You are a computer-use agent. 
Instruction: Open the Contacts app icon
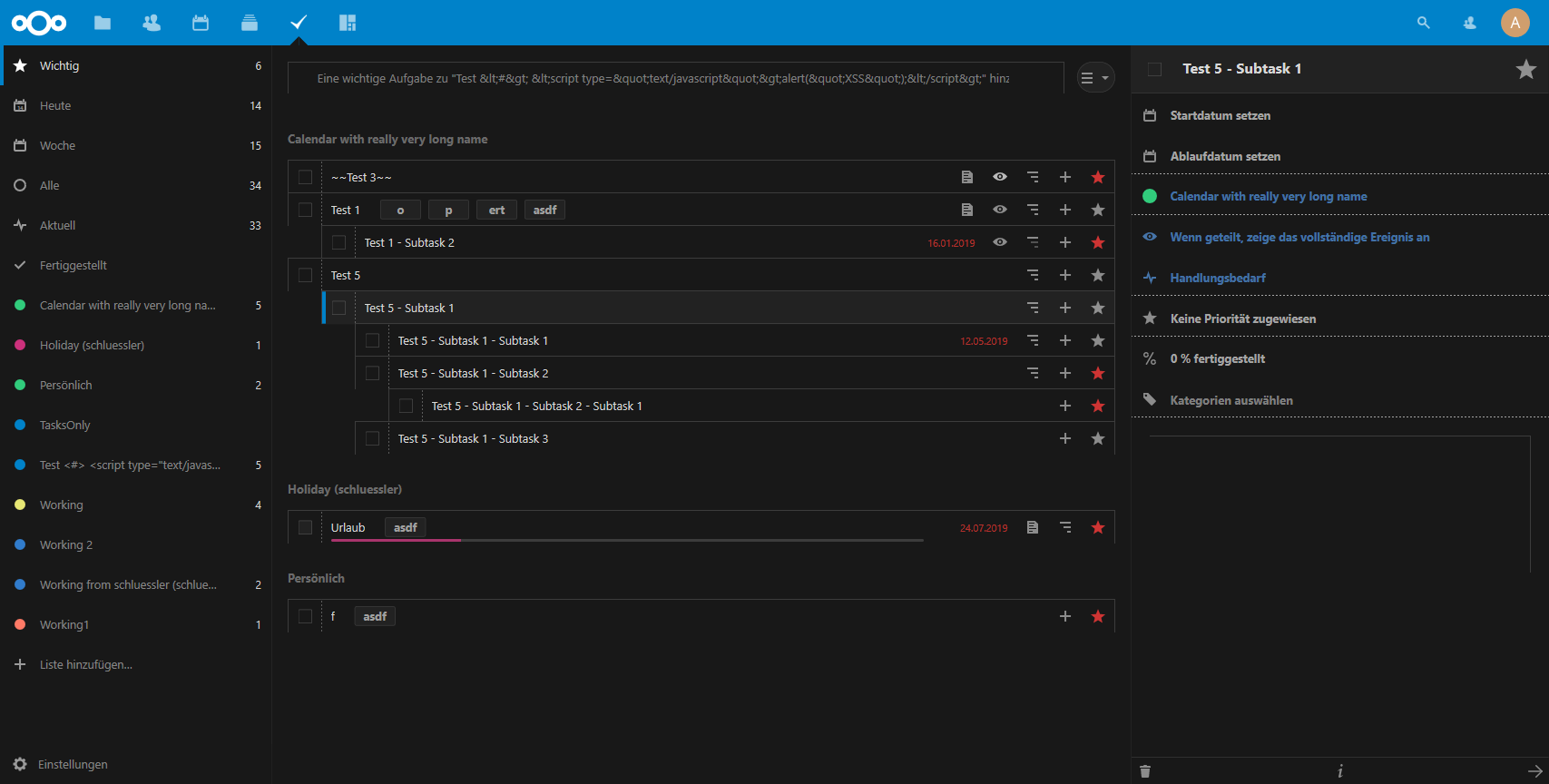click(152, 23)
